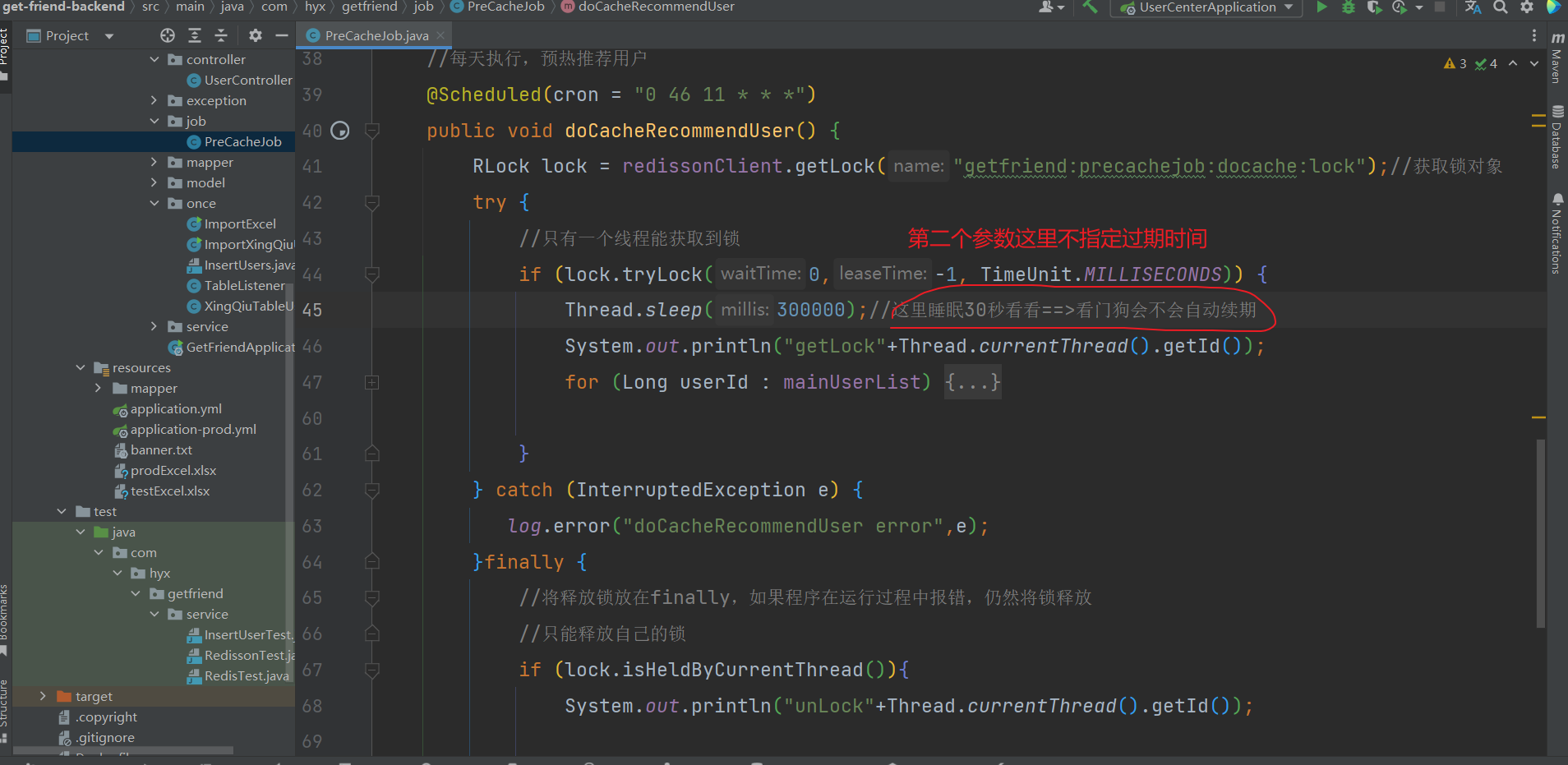Open Search Everywhere magnifier icon
Viewport: 1568px width, 765px height.
pos(1500,7)
